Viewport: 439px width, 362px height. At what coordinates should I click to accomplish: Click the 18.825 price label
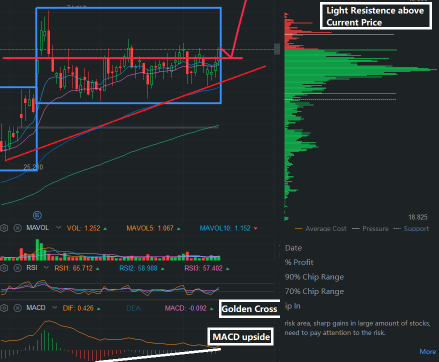click(418, 217)
